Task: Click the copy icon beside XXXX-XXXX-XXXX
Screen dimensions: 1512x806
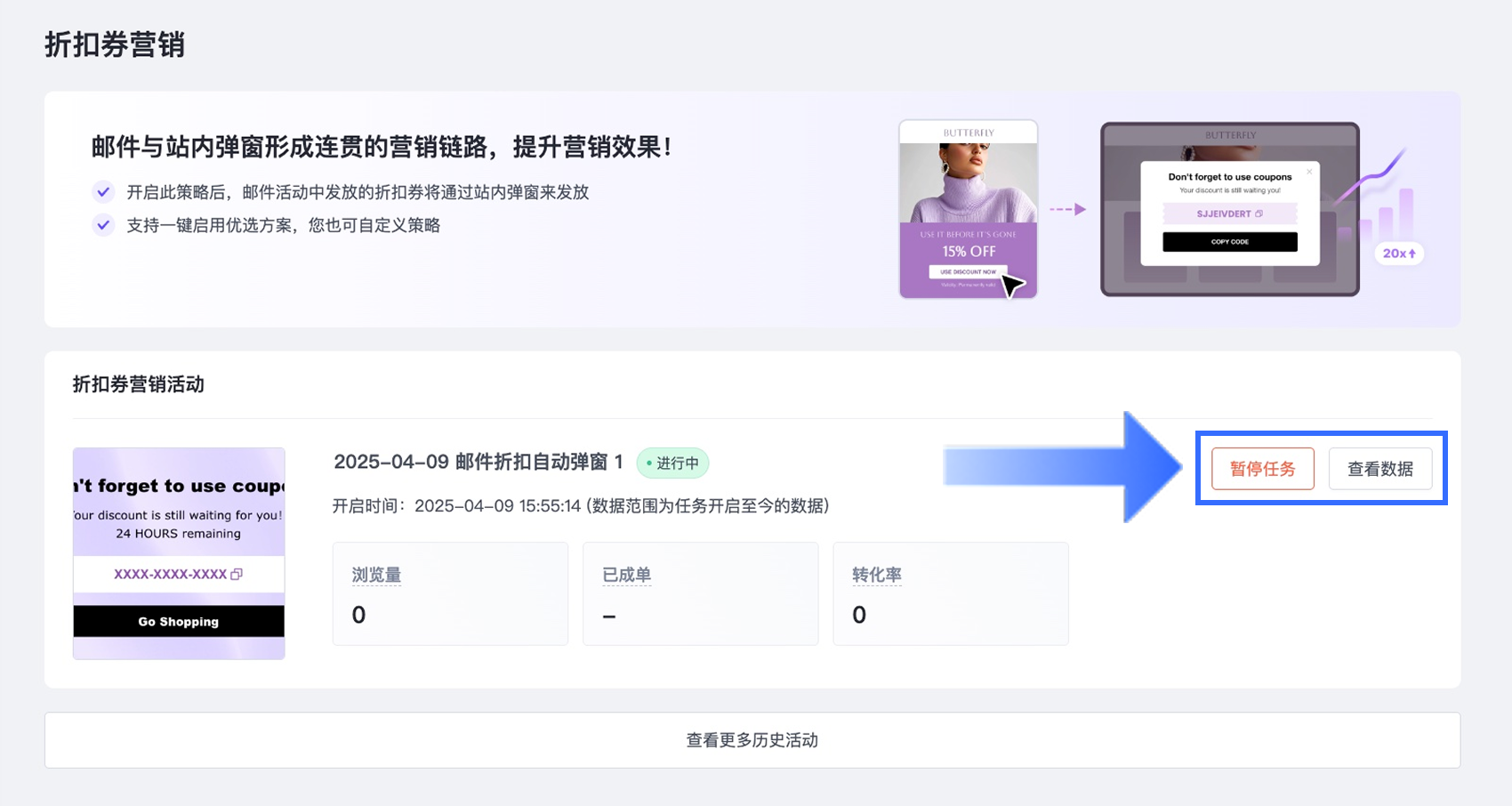Action: (x=237, y=575)
